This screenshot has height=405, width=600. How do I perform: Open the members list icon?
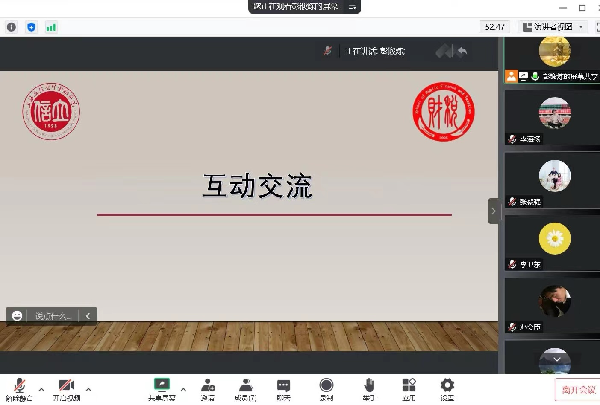(245, 387)
